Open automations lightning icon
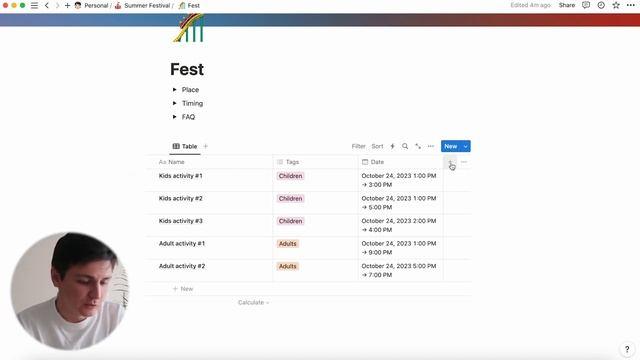The width and height of the screenshot is (640, 360). [x=392, y=146]
